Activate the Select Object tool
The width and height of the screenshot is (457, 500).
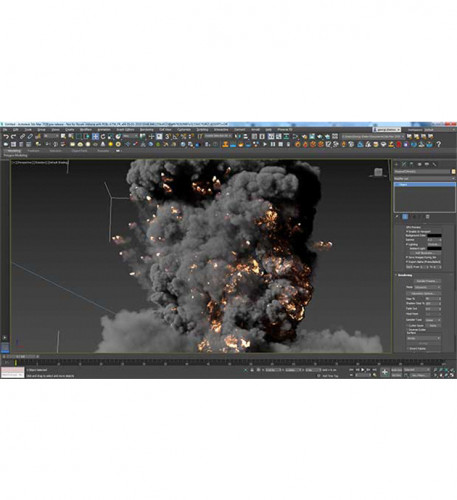63,136
